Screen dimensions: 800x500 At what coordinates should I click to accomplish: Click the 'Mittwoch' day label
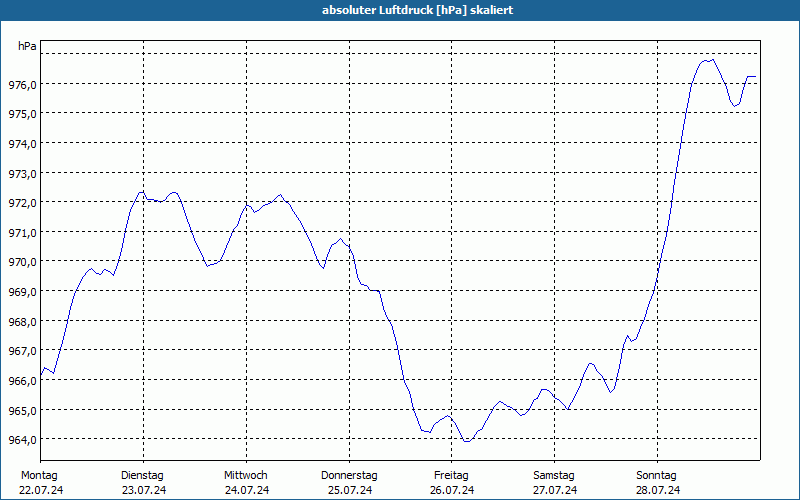click(x=246, y=476)
